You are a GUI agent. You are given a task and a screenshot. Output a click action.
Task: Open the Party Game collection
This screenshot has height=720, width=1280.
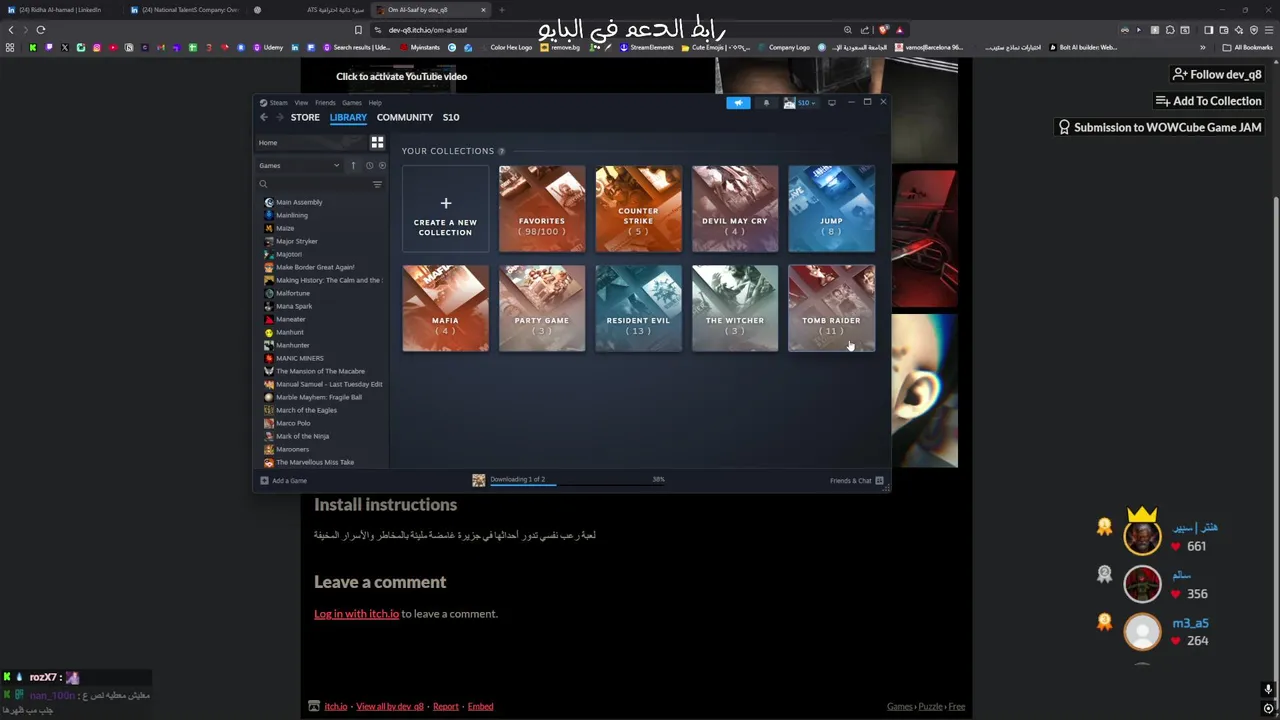coord(542,308)
